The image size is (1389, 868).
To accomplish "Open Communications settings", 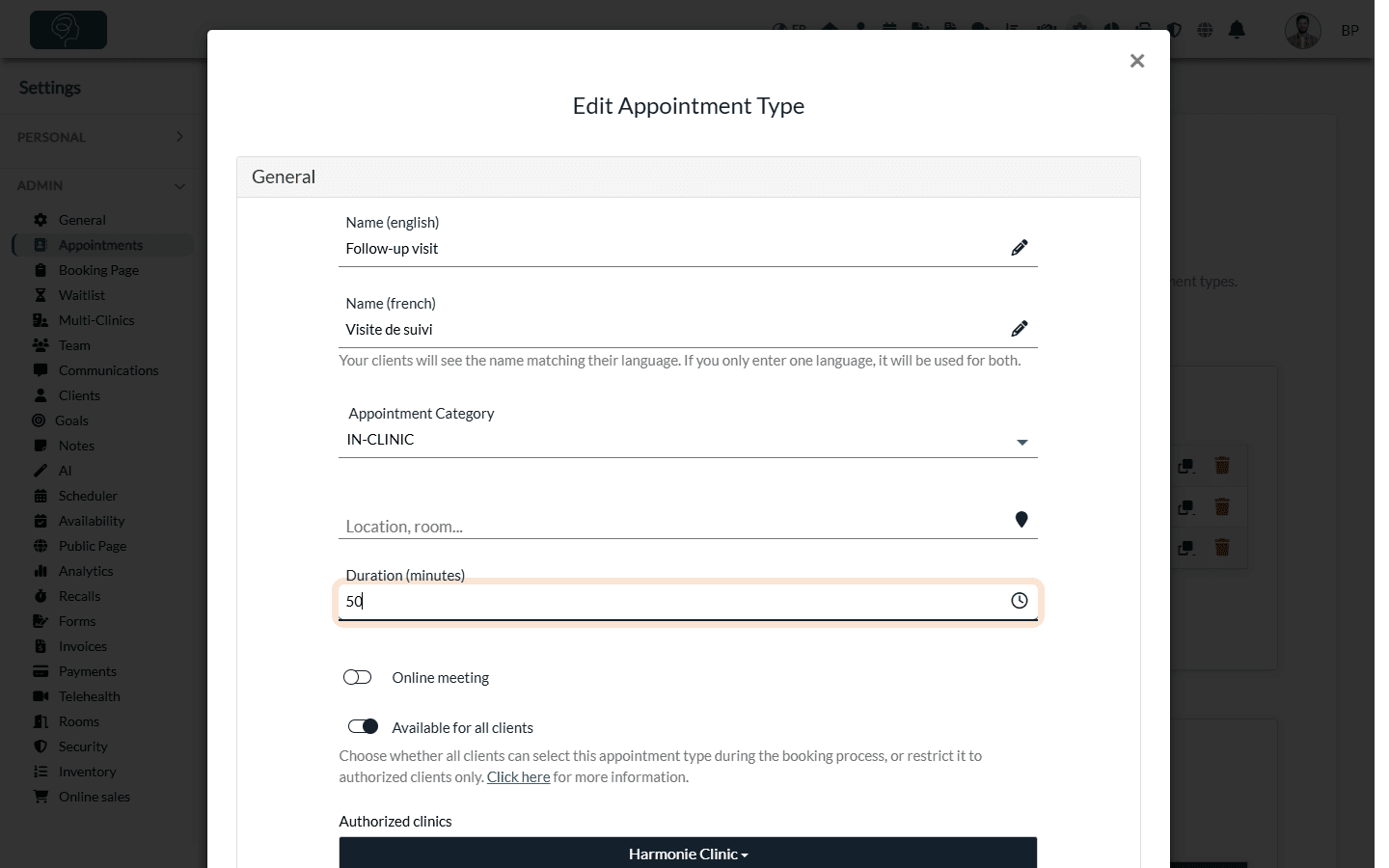I will (x=108, y=370).
